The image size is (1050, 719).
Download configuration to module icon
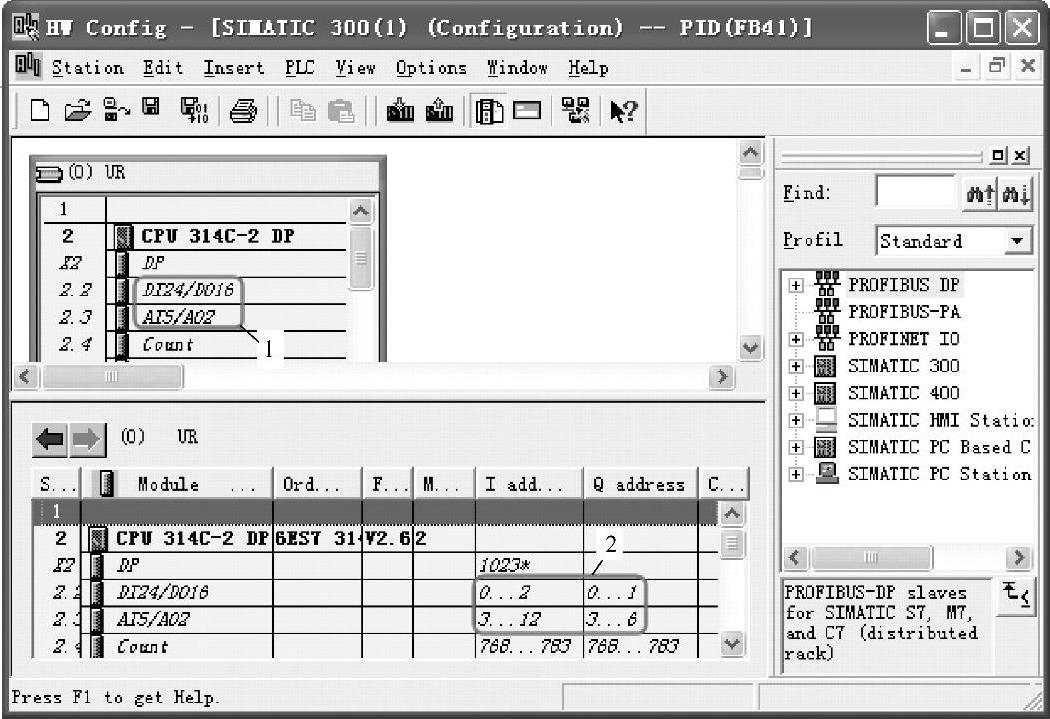[400, 110]
